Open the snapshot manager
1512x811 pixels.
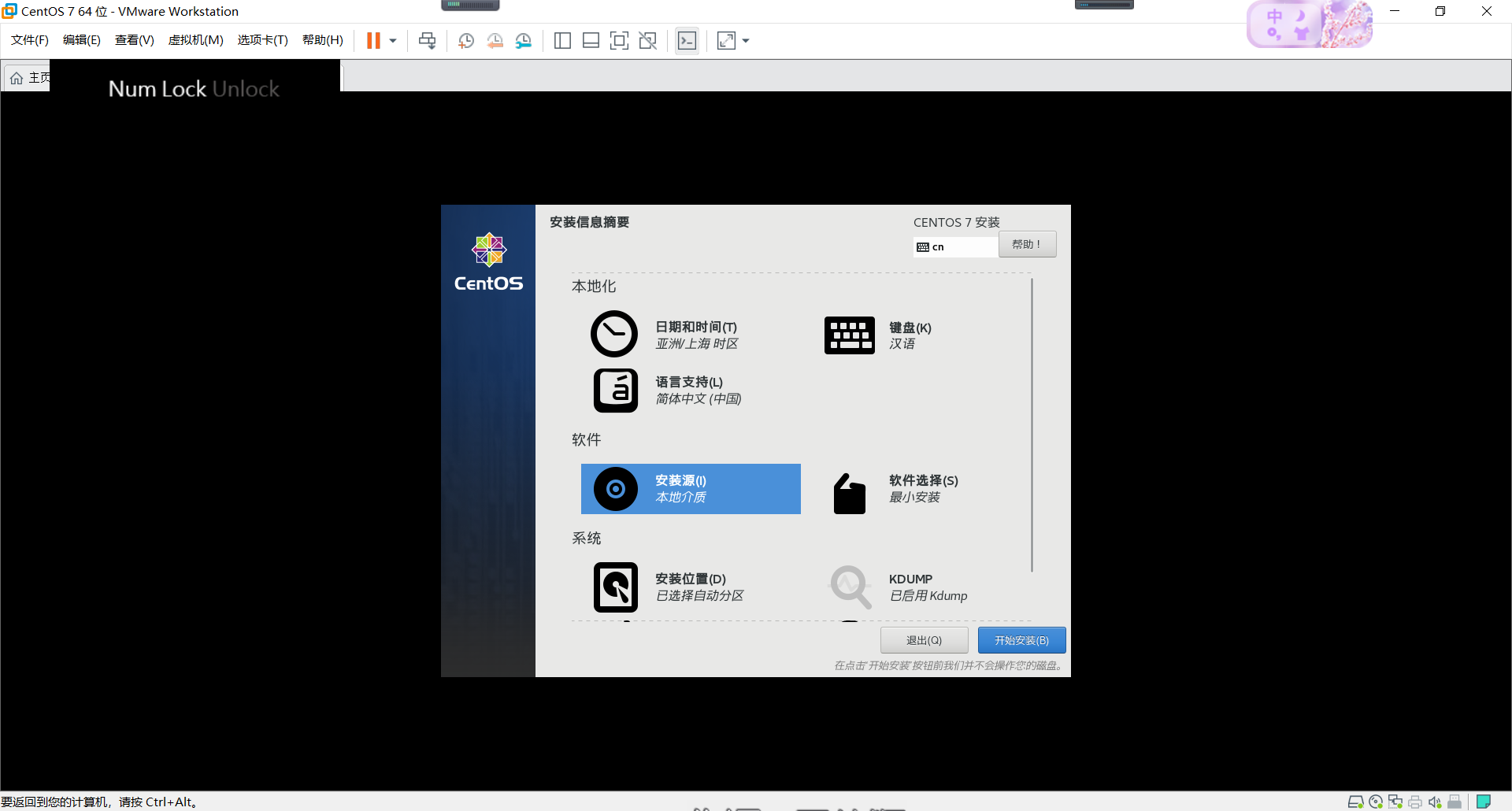(x=524, y=41)
